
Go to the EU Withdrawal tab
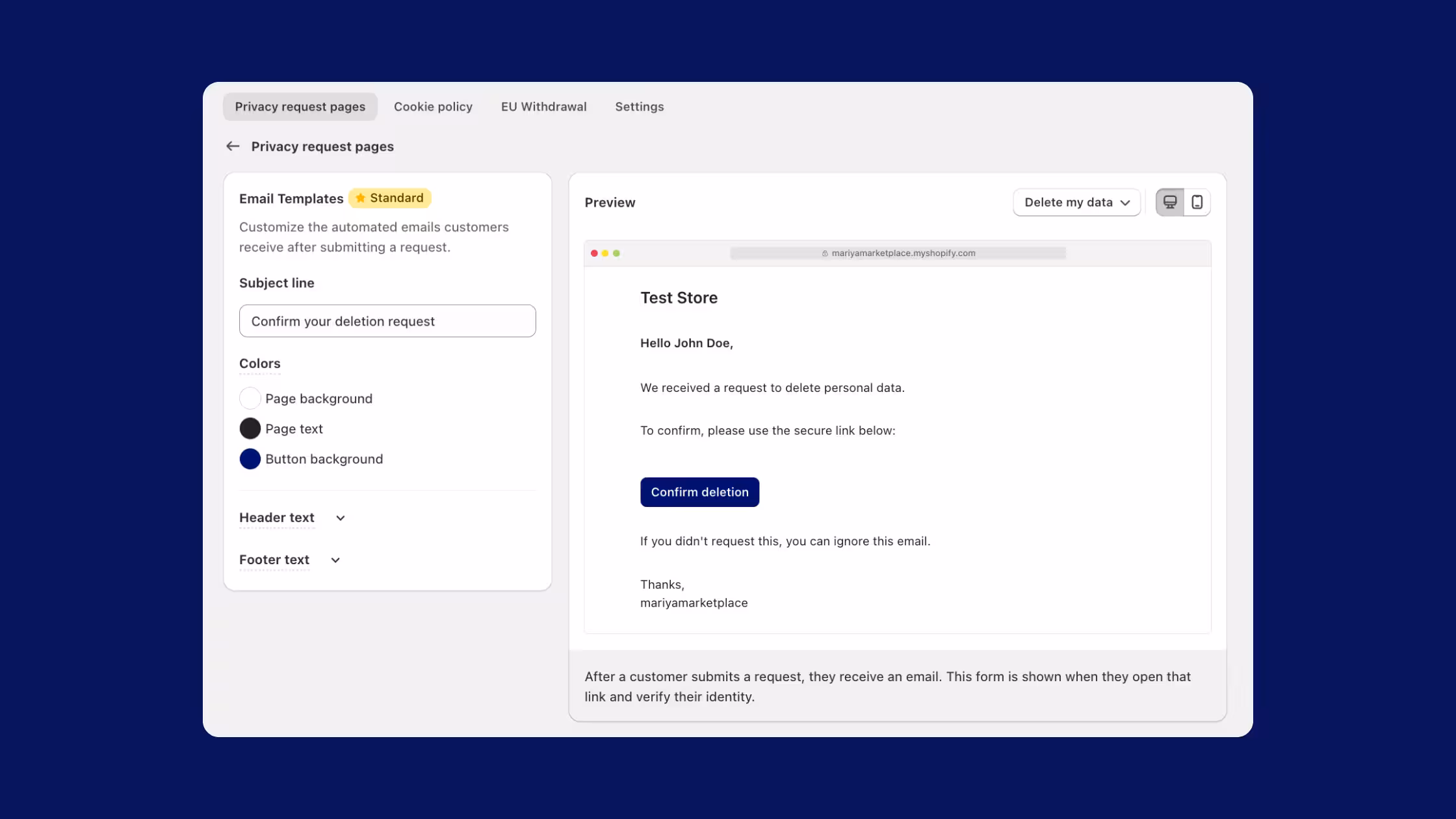(x=543, y=107)
